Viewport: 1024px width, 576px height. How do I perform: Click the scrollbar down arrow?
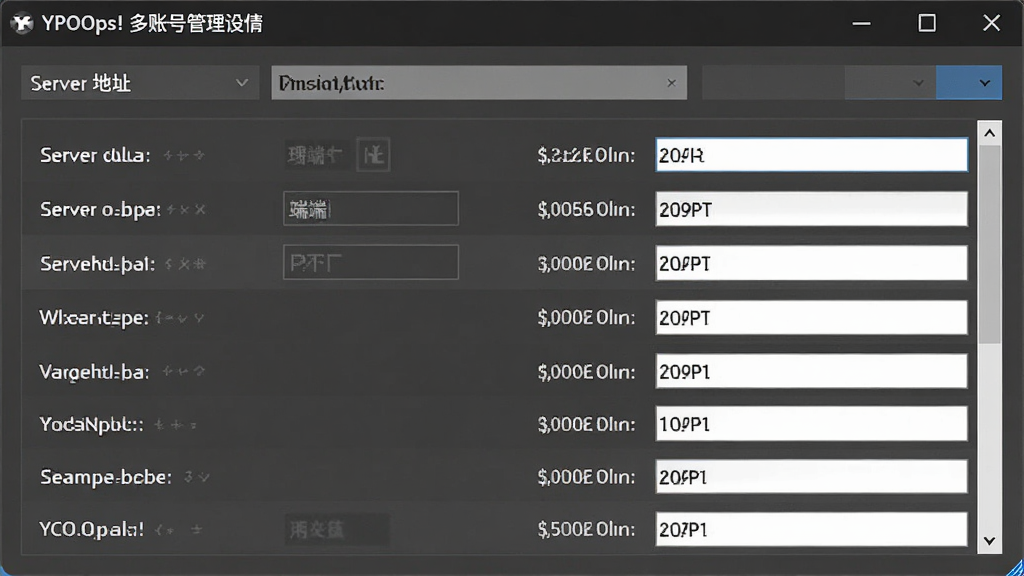989,541
